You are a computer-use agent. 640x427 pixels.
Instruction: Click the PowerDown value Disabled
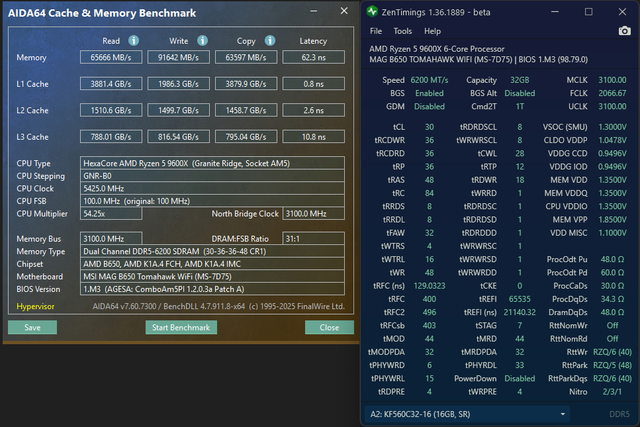520,378
